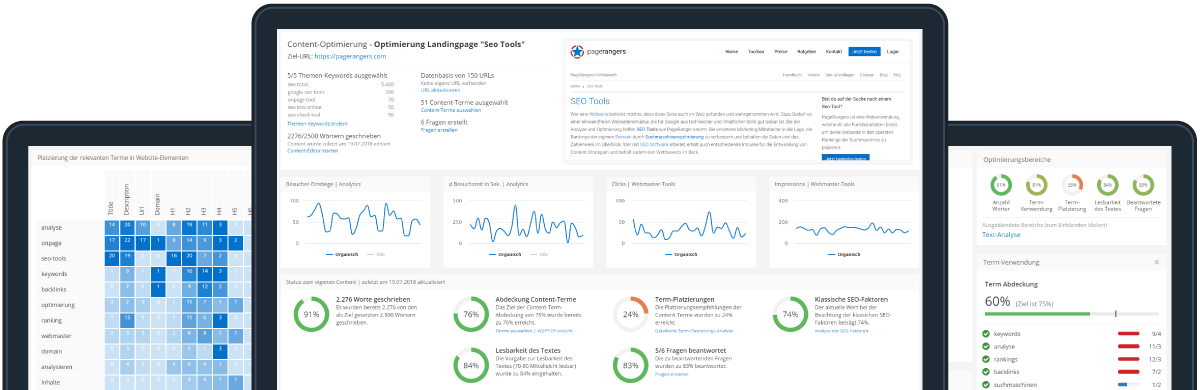This screenshot has width=1200, height=390.
Task: Select the Beantwortete Fragen donut icon
Action: (1144, 185)
